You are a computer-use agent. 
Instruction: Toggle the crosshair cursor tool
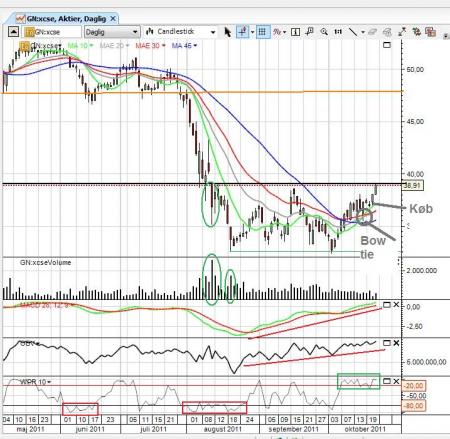pyautogui.click(x=242, y=32)
